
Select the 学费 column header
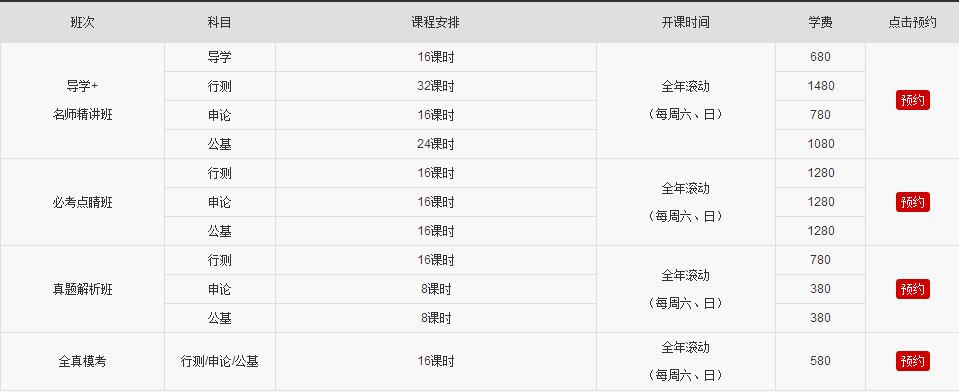[x=820, y=23]
